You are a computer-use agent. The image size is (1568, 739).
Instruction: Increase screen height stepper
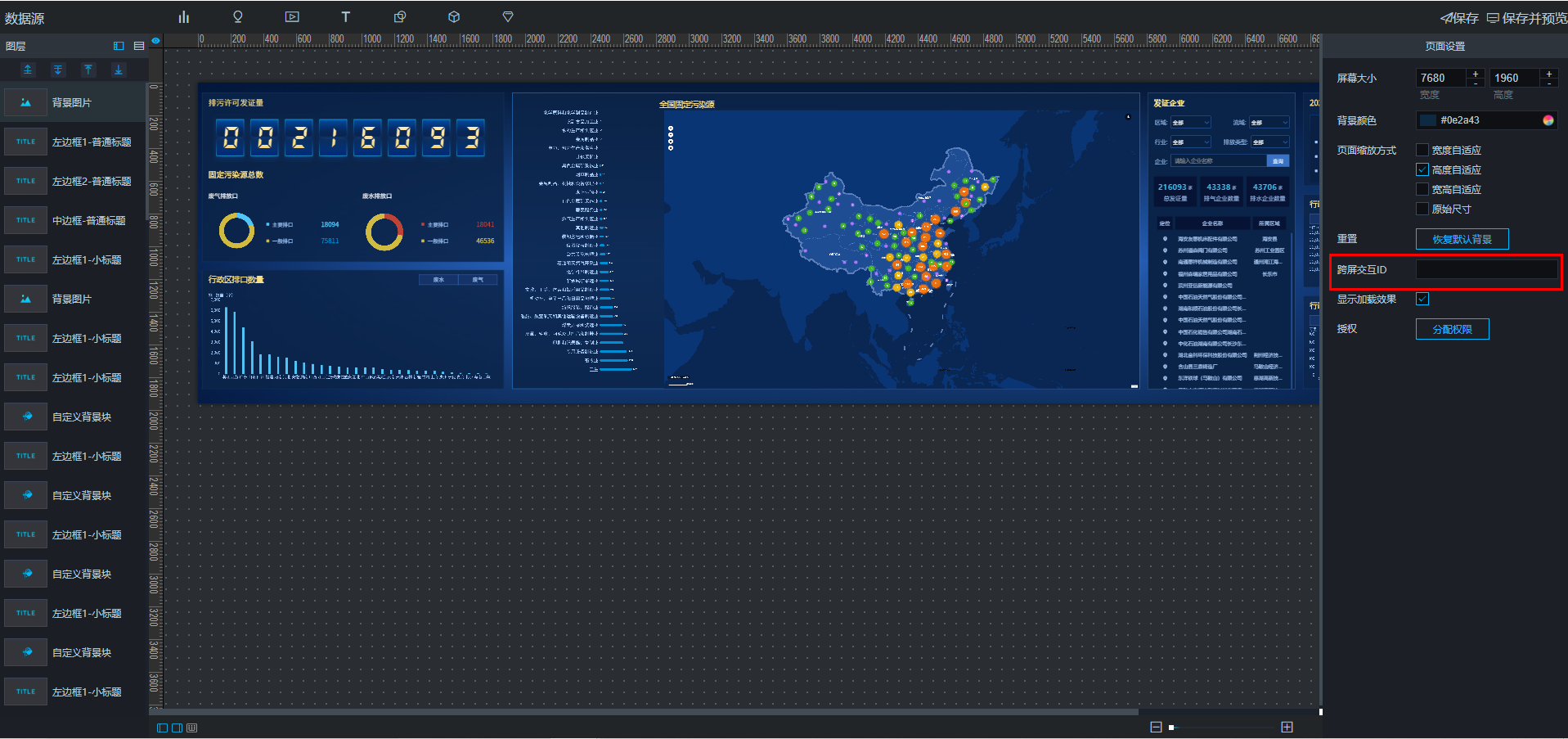tap(1548, 74)
